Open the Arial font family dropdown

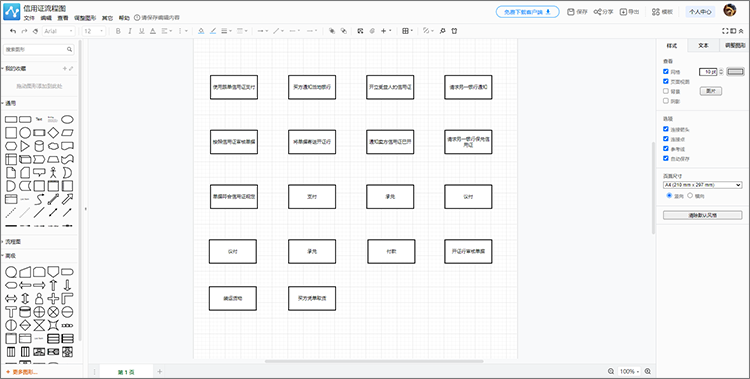[59, 31]
